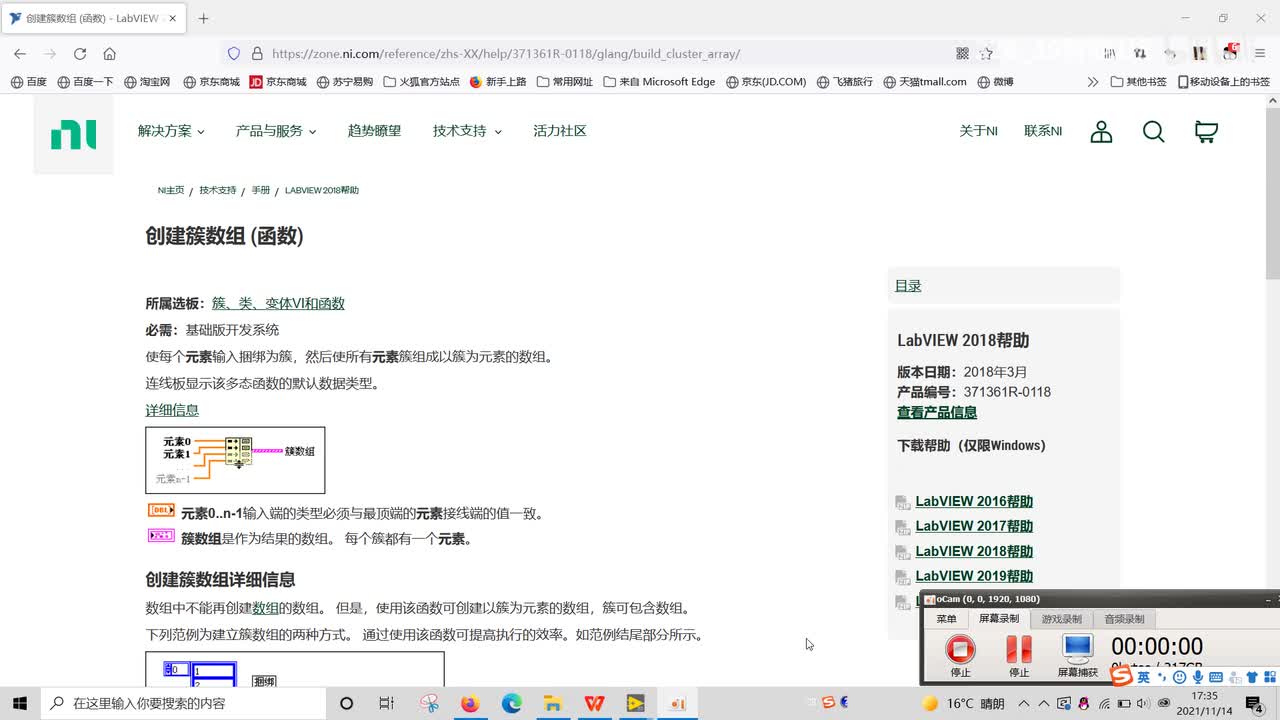This screenshot has height=720, width=1280.
Task: Follow the 详细信息 link
Action: 172,410
